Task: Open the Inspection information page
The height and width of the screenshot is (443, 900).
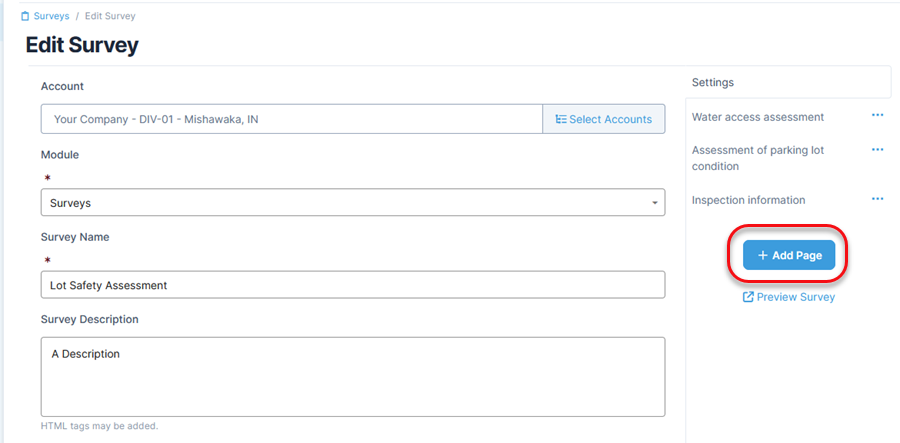Action: tap(748, 200)
